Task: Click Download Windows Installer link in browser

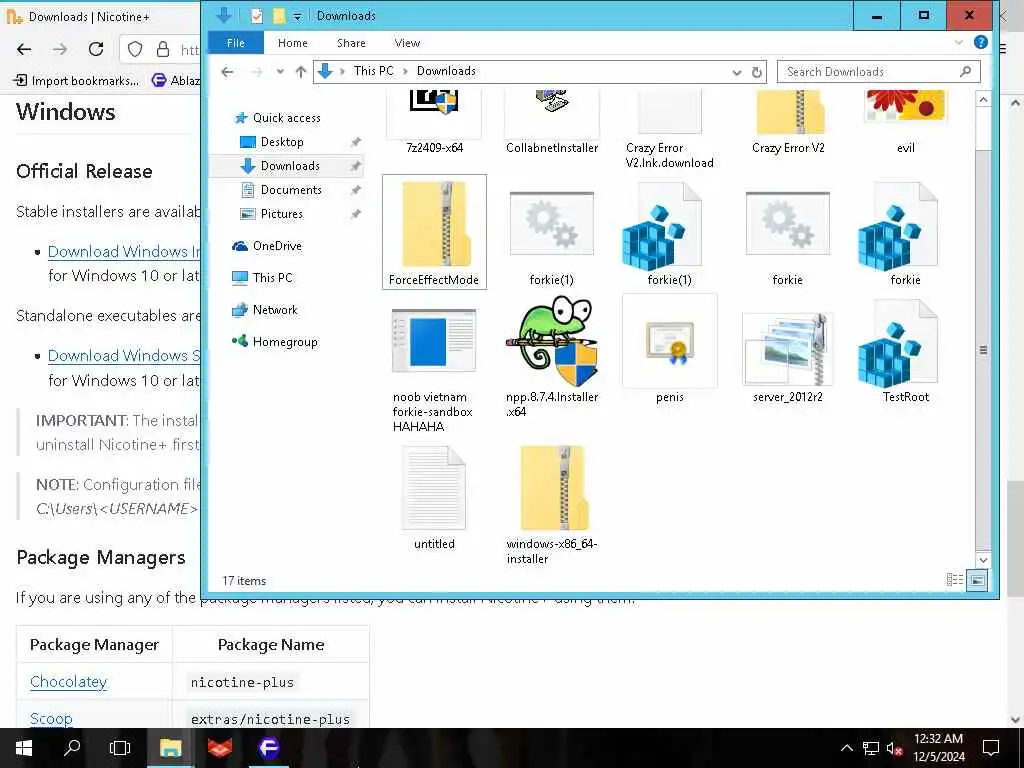Action: click(x=124, y=251)
